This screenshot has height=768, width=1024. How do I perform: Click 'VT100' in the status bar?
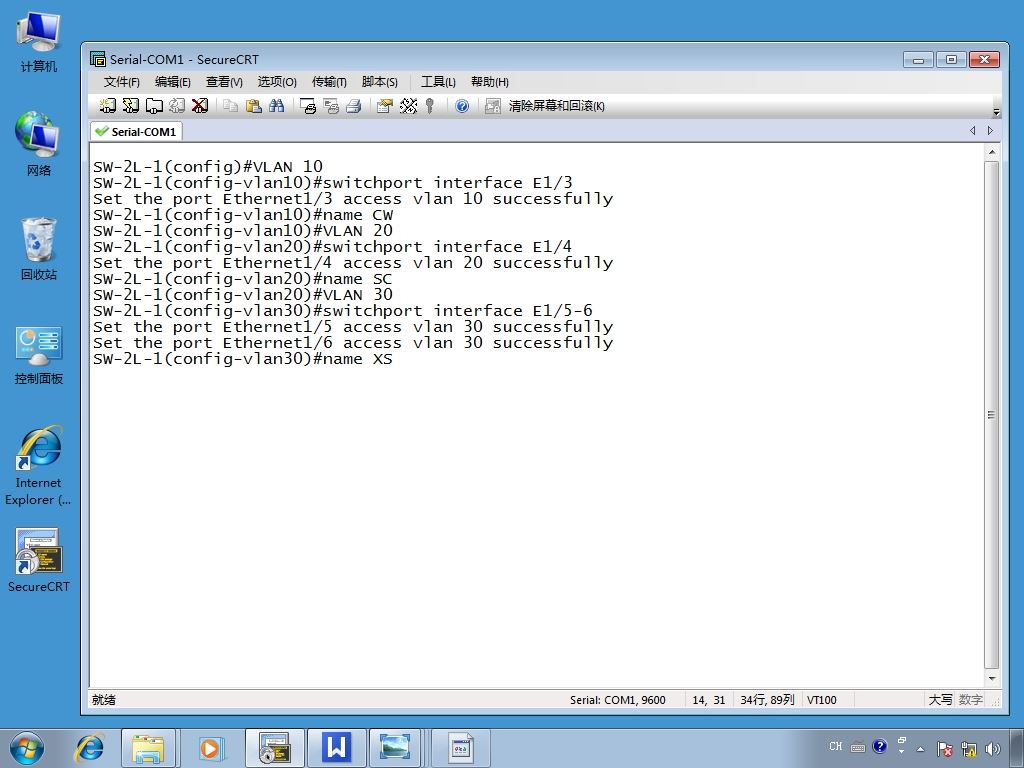tap(822, 699)
